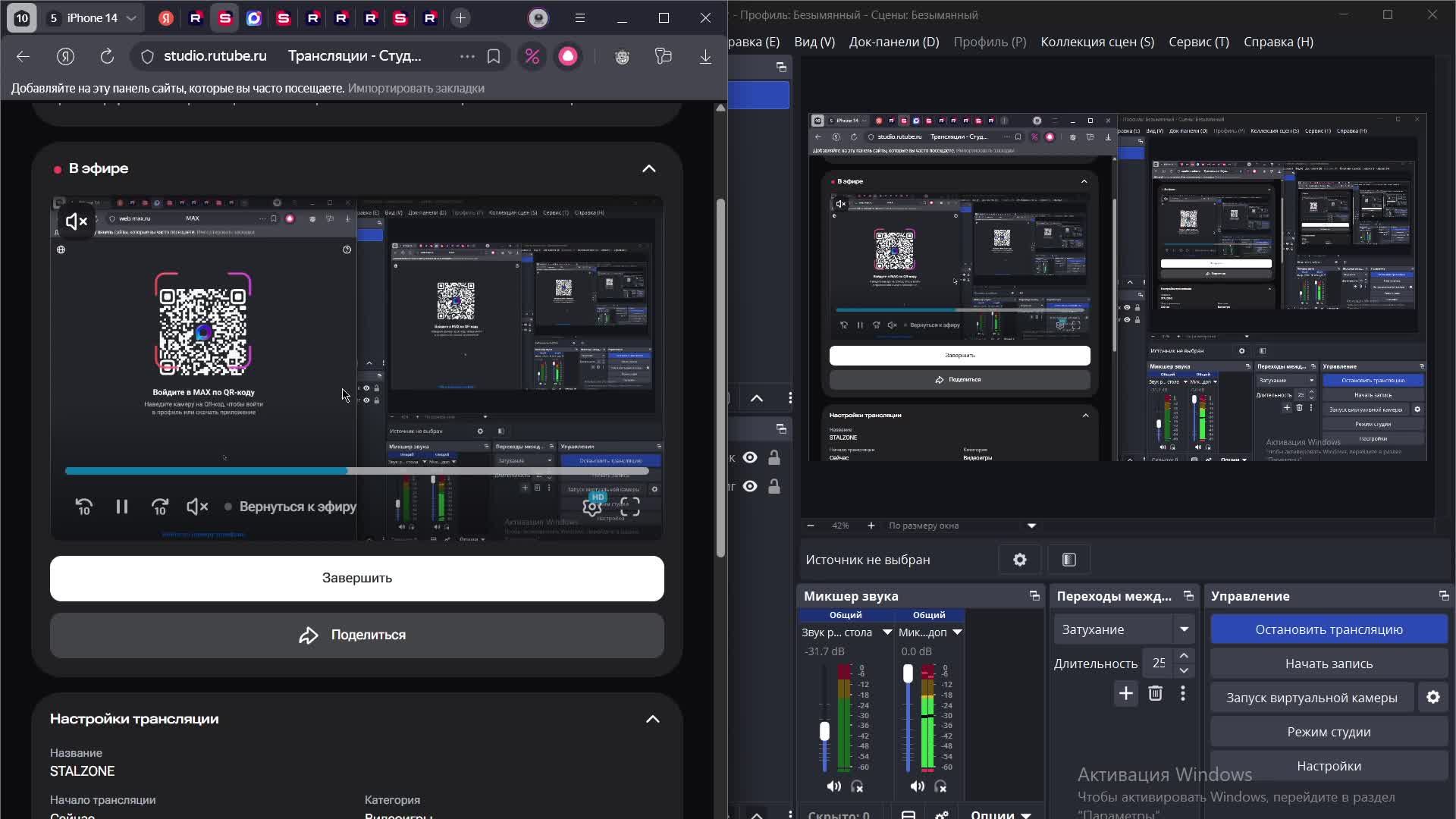Open the iPhone 14 tab group dropdown

click(131, 18)
